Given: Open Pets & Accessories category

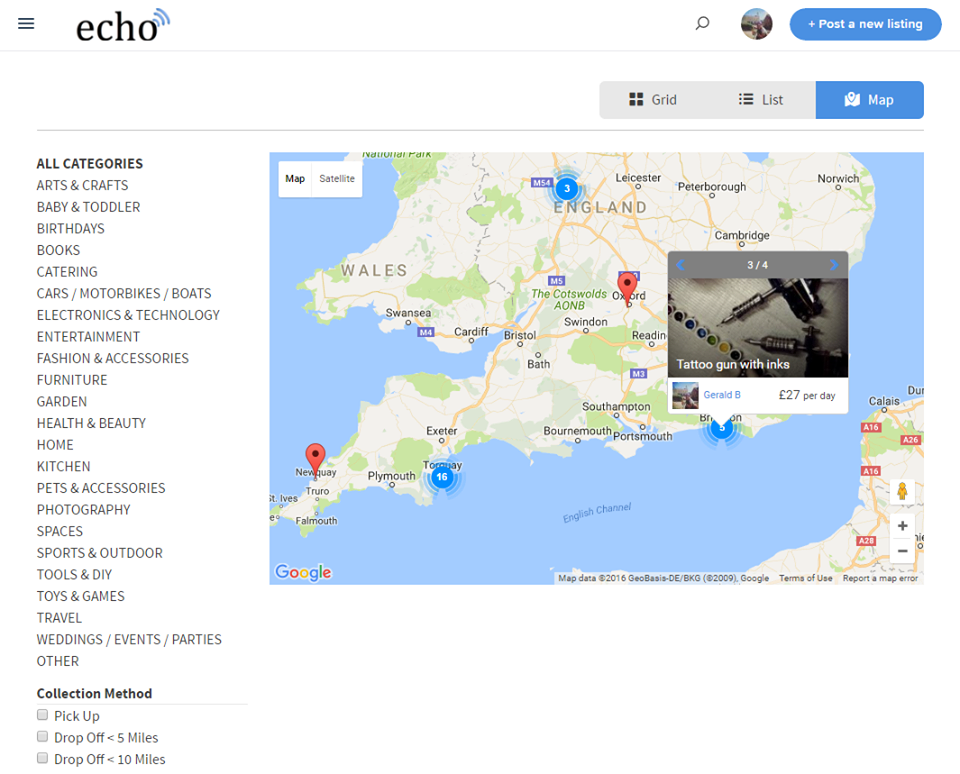Looking at the screenshot, I should pyautogui.click(x=101, y=488).
